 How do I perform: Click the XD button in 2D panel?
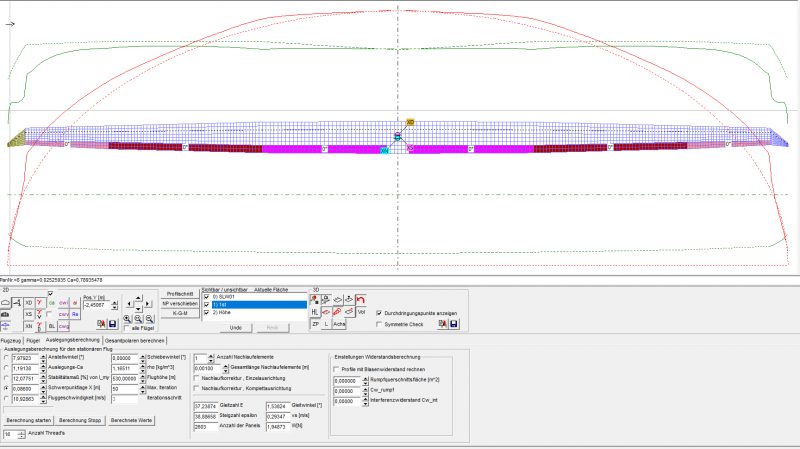tap(28, 302)
